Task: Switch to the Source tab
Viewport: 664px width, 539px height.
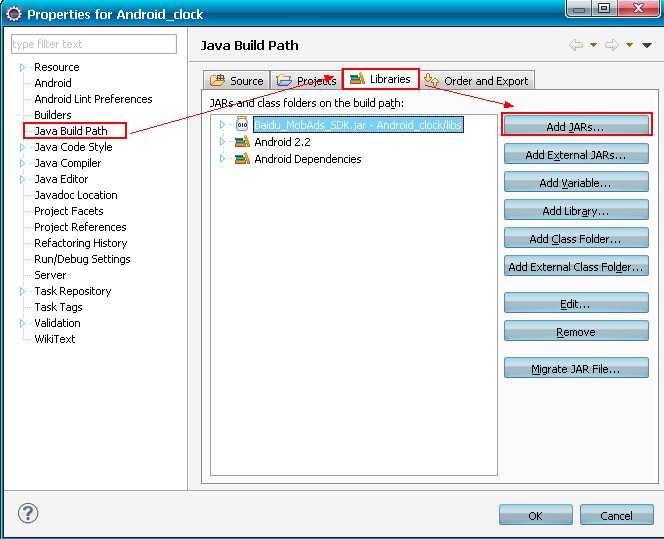Action: 236,80
